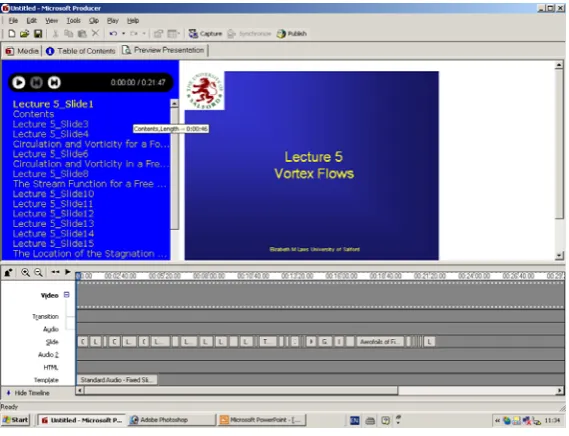Screen dimensions: 569x436
Task: Zoom in on the timeline
Action: 25,272
